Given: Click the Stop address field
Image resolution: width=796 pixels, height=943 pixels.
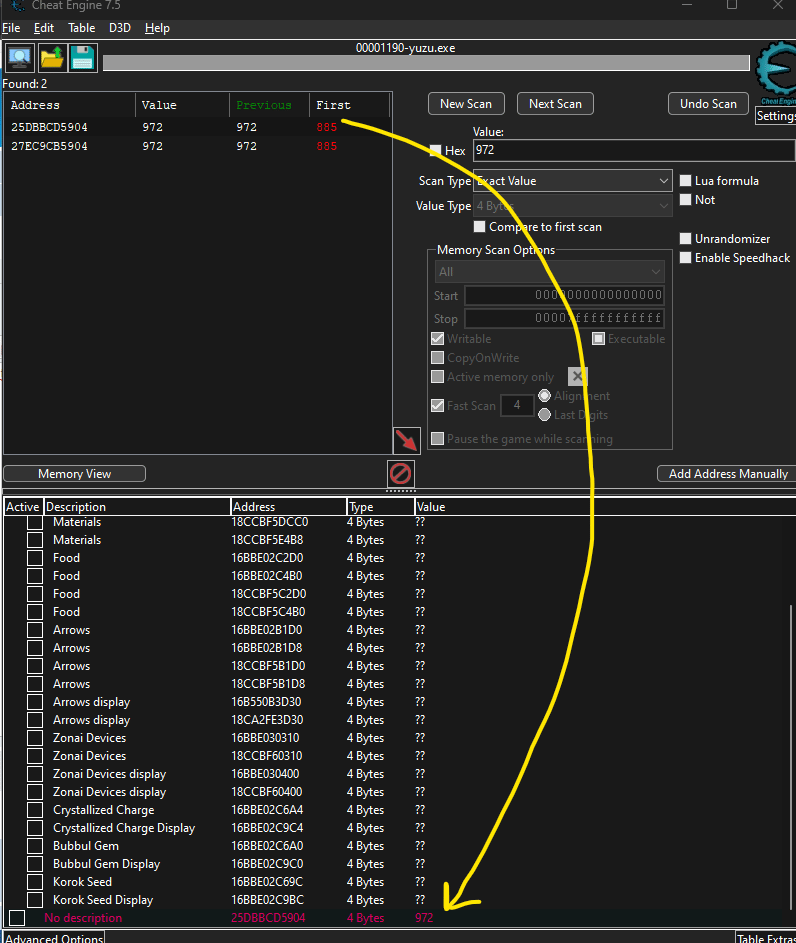Looking at the screenshot, I should (565, 318).
